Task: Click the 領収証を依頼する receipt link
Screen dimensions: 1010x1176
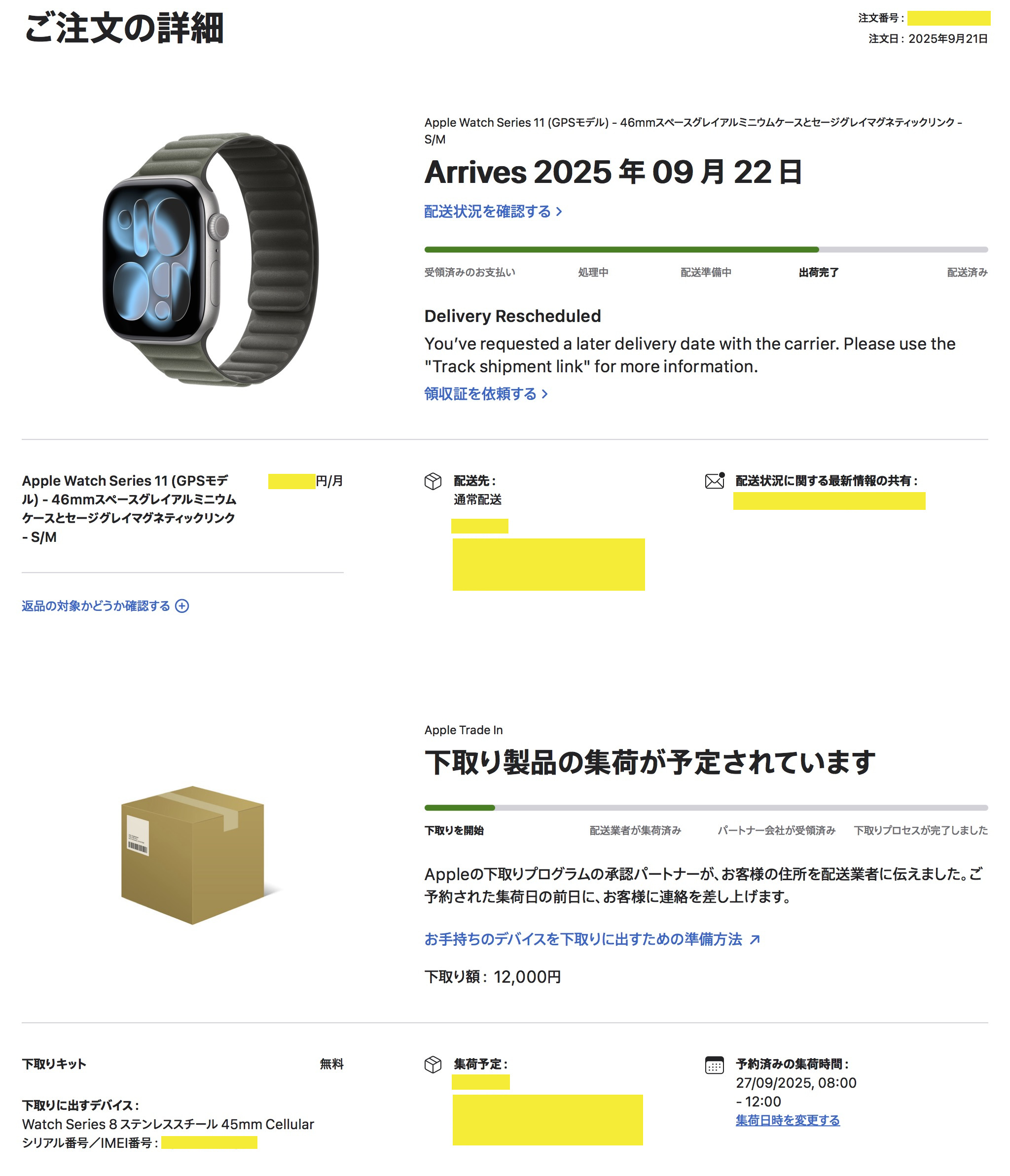Action: click(x=485, y=393)
